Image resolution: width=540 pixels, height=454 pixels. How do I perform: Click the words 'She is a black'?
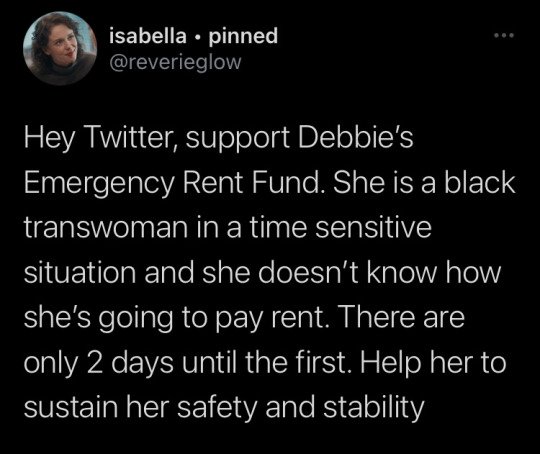point(424,182)
